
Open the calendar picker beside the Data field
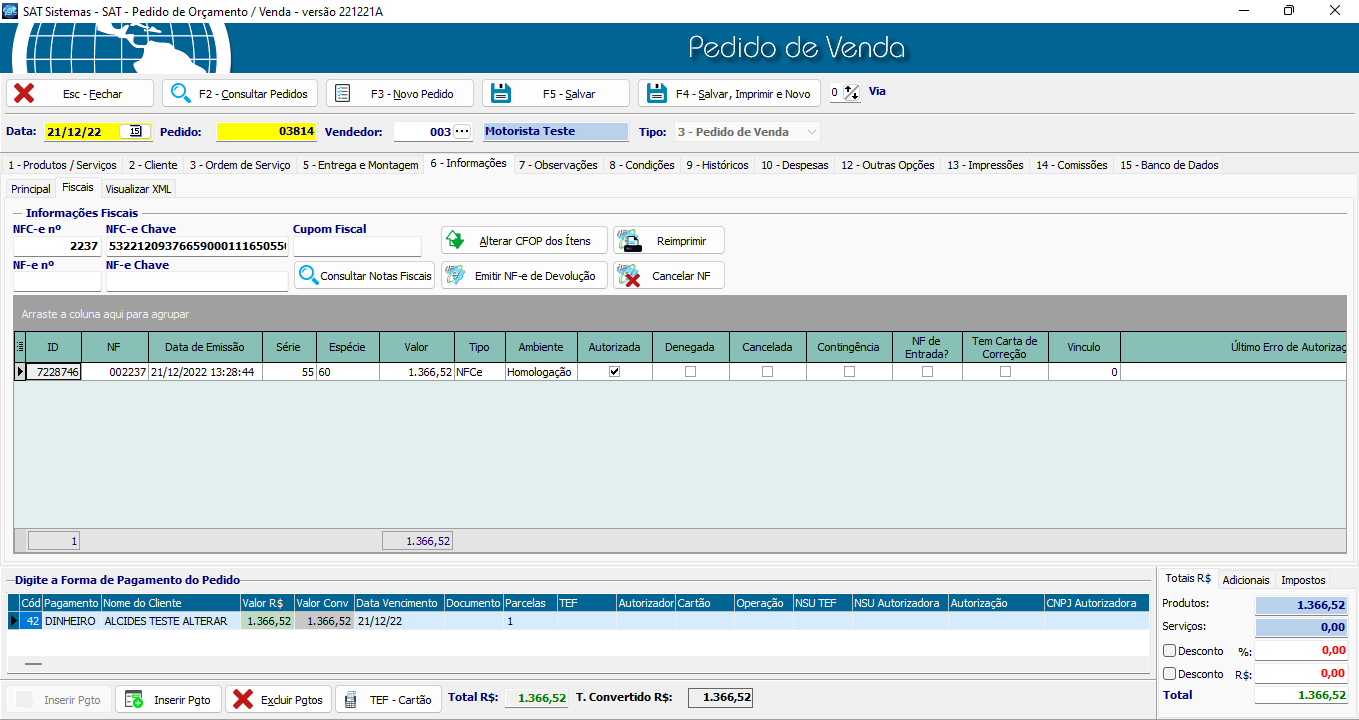135,131
